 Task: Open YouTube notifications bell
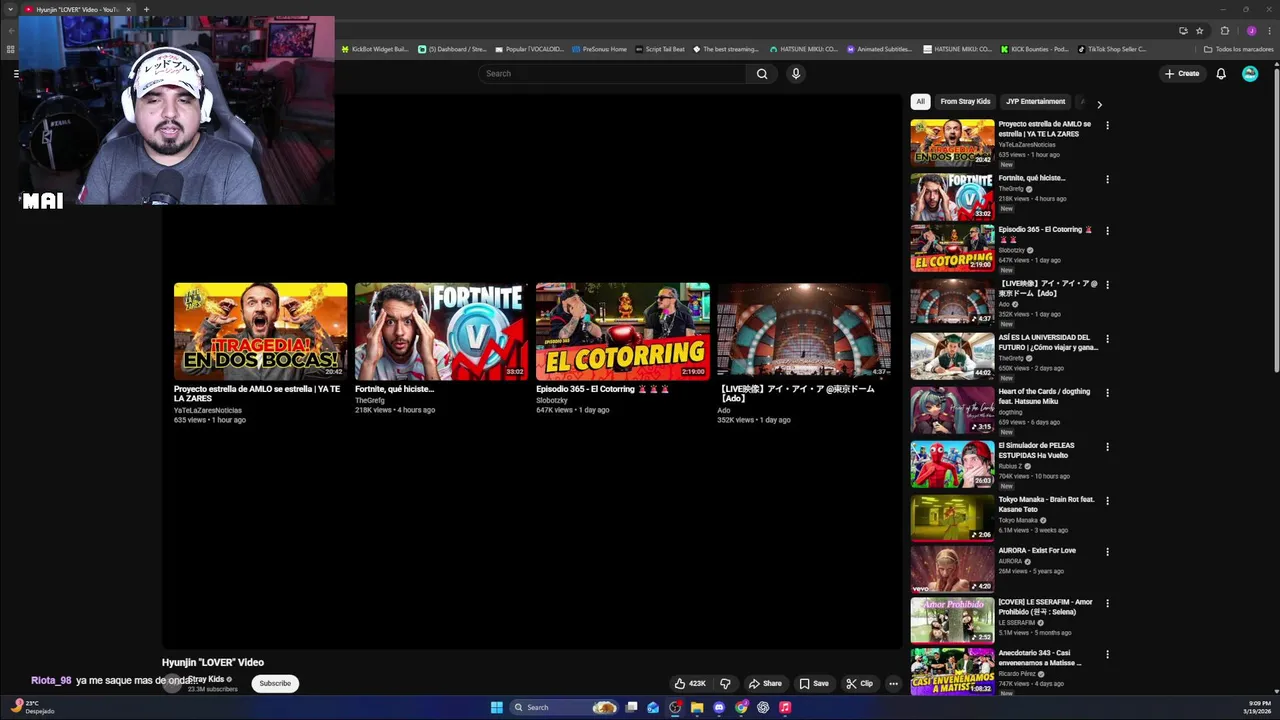(1221, 73)
